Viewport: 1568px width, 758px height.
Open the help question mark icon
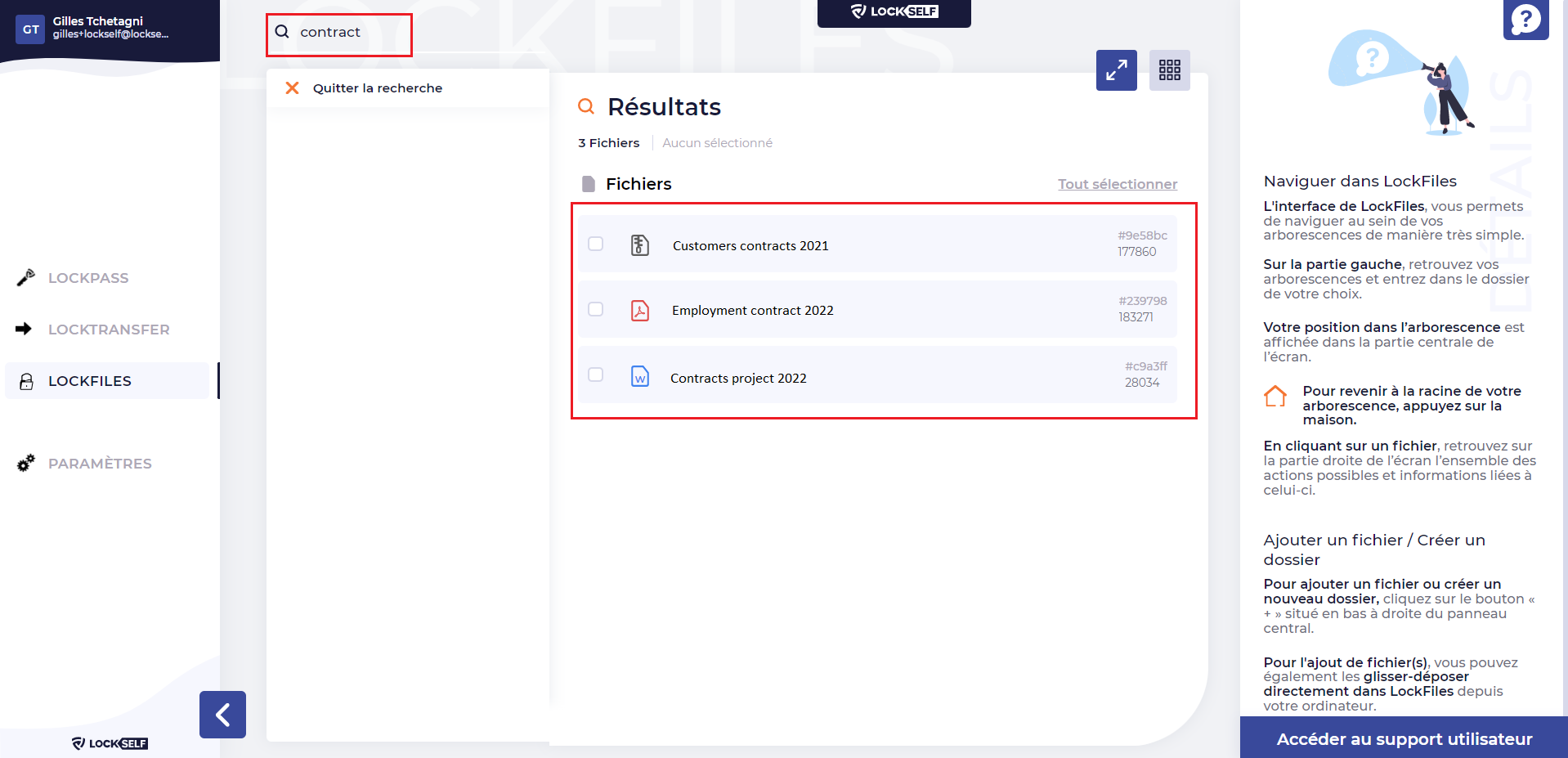click(x=1525, y=19)
